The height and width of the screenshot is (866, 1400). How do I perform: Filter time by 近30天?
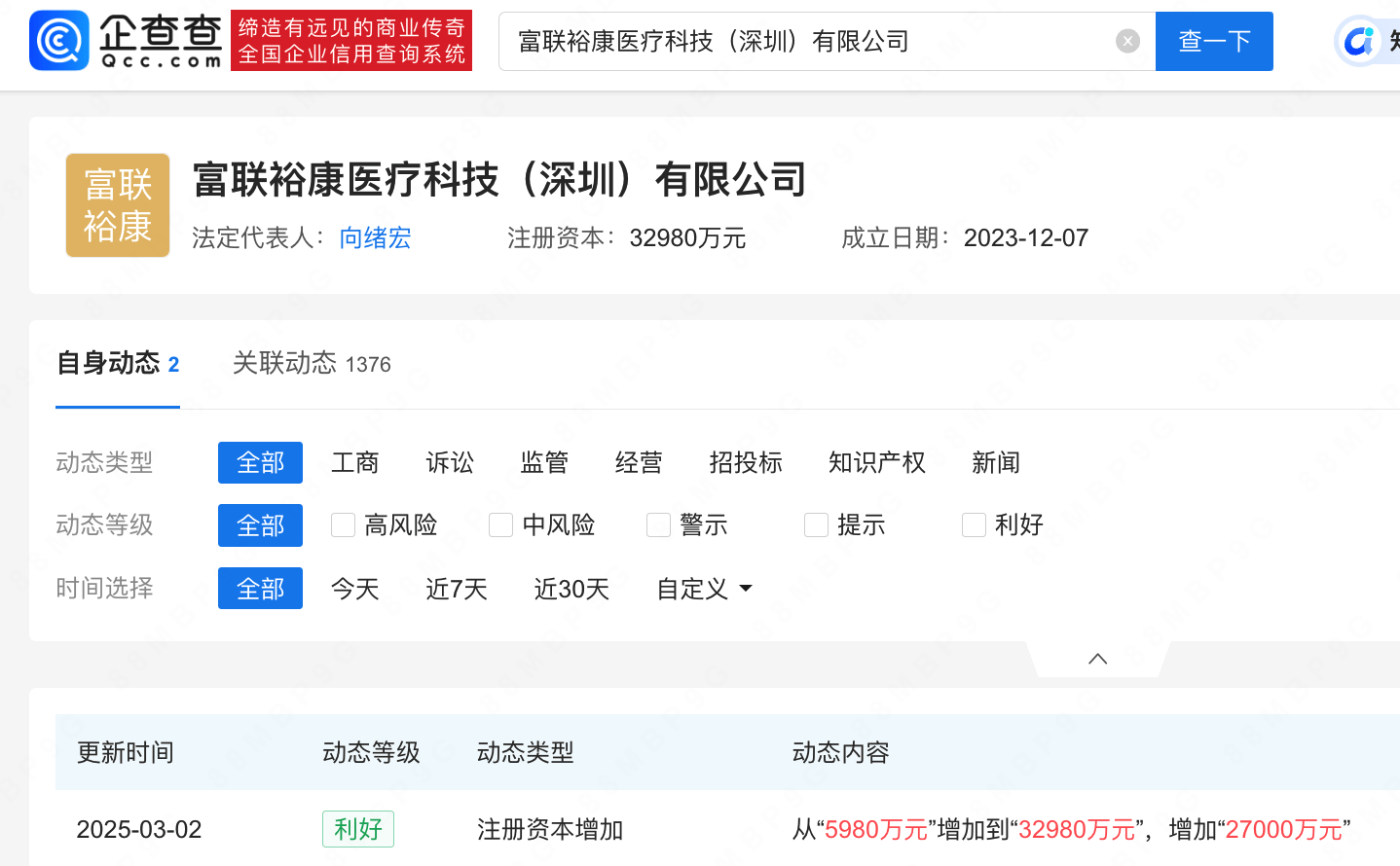[x=571, y=589]
